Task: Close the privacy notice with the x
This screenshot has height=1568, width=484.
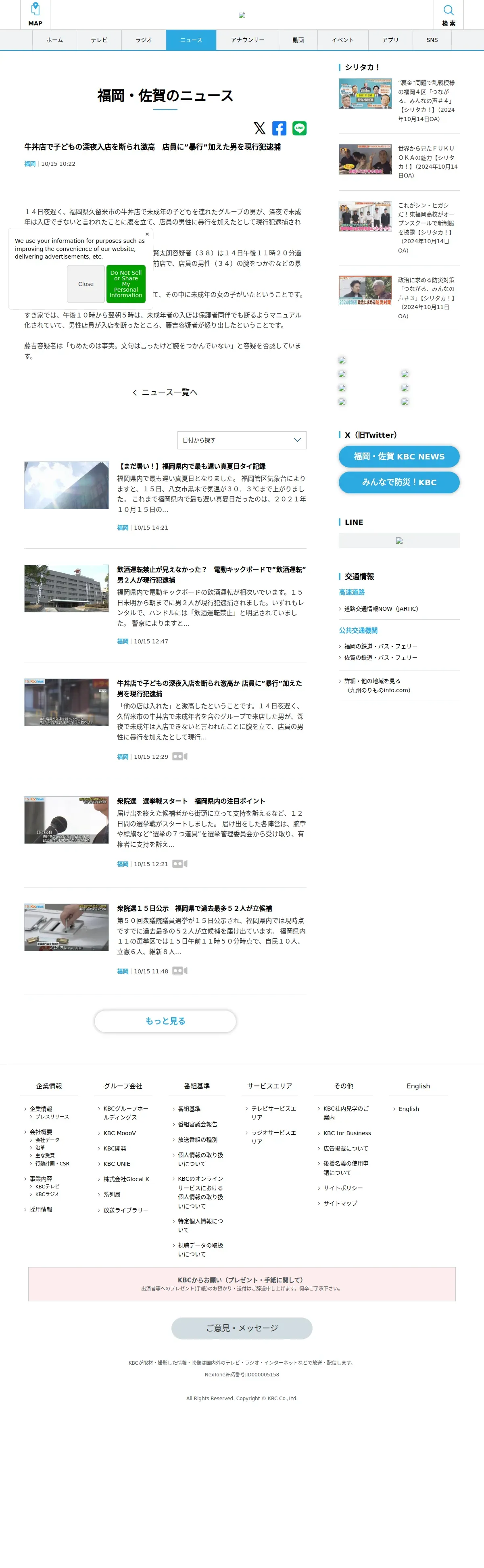Action: coord(147,234)
